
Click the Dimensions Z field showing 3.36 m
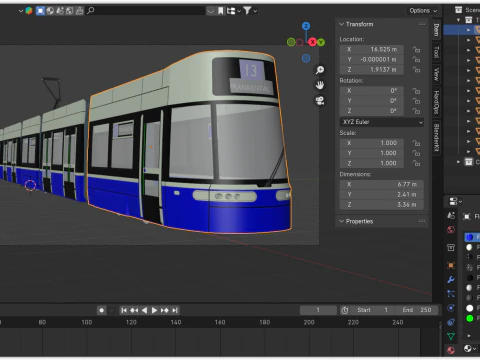point(382,205)
